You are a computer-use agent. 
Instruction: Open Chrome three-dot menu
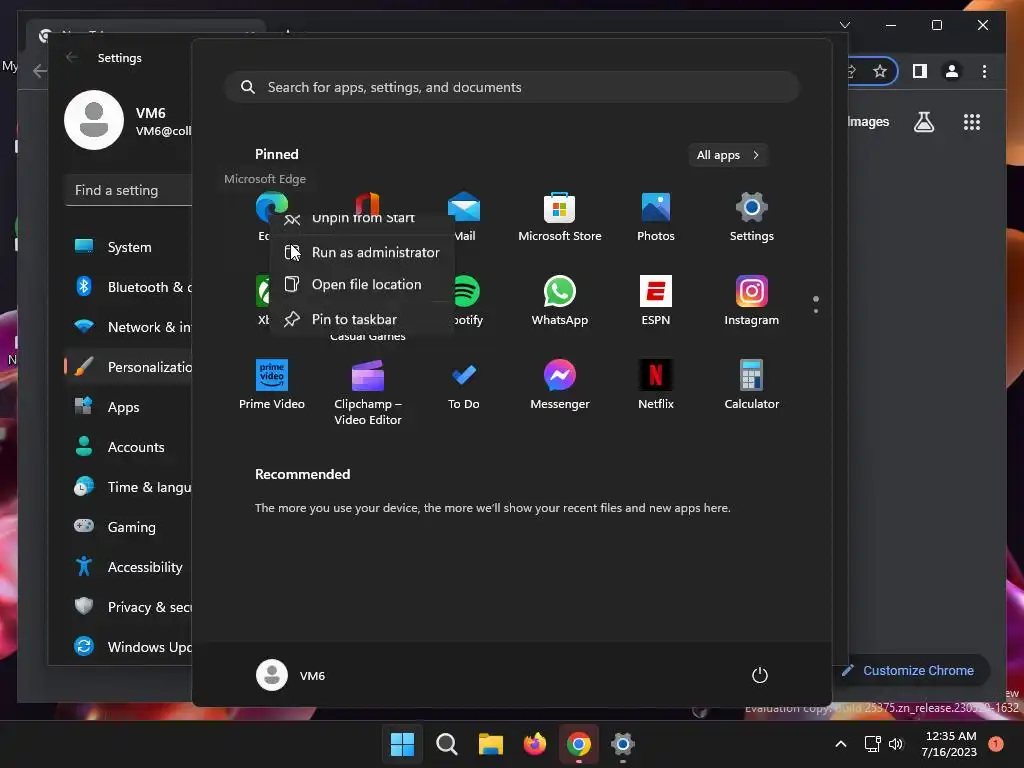[984, 71]
